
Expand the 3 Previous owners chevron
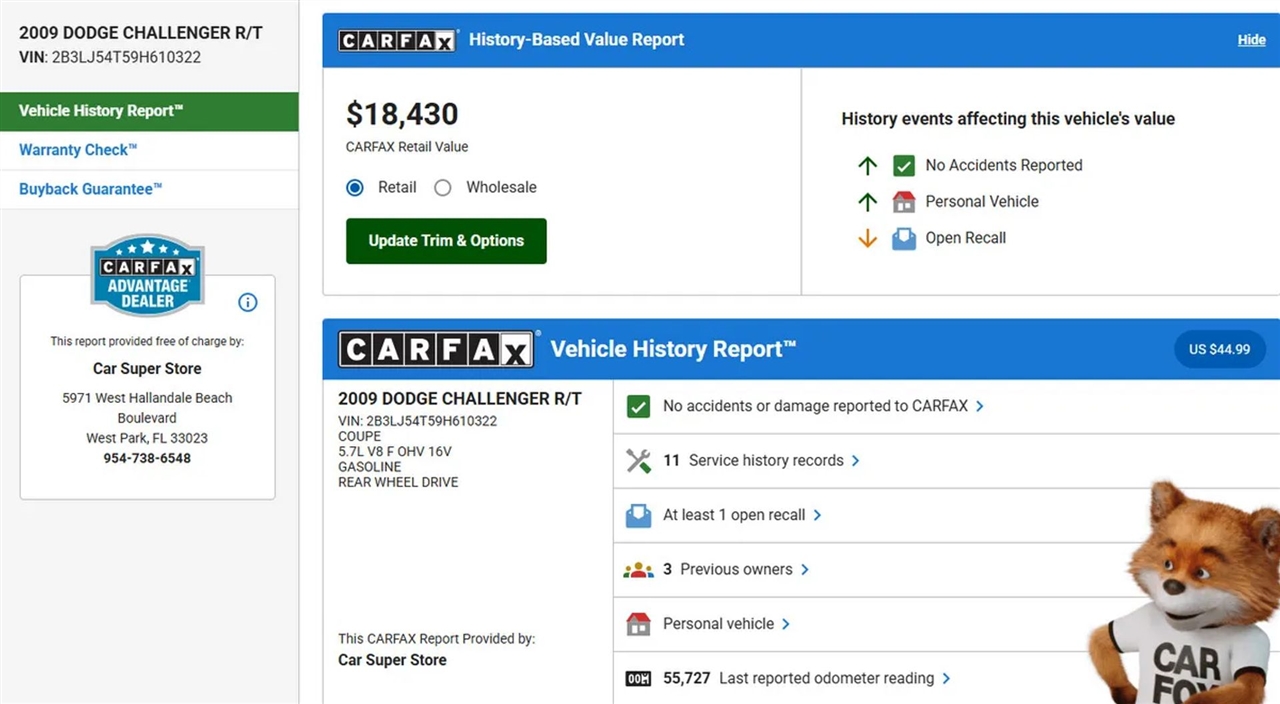805,570
